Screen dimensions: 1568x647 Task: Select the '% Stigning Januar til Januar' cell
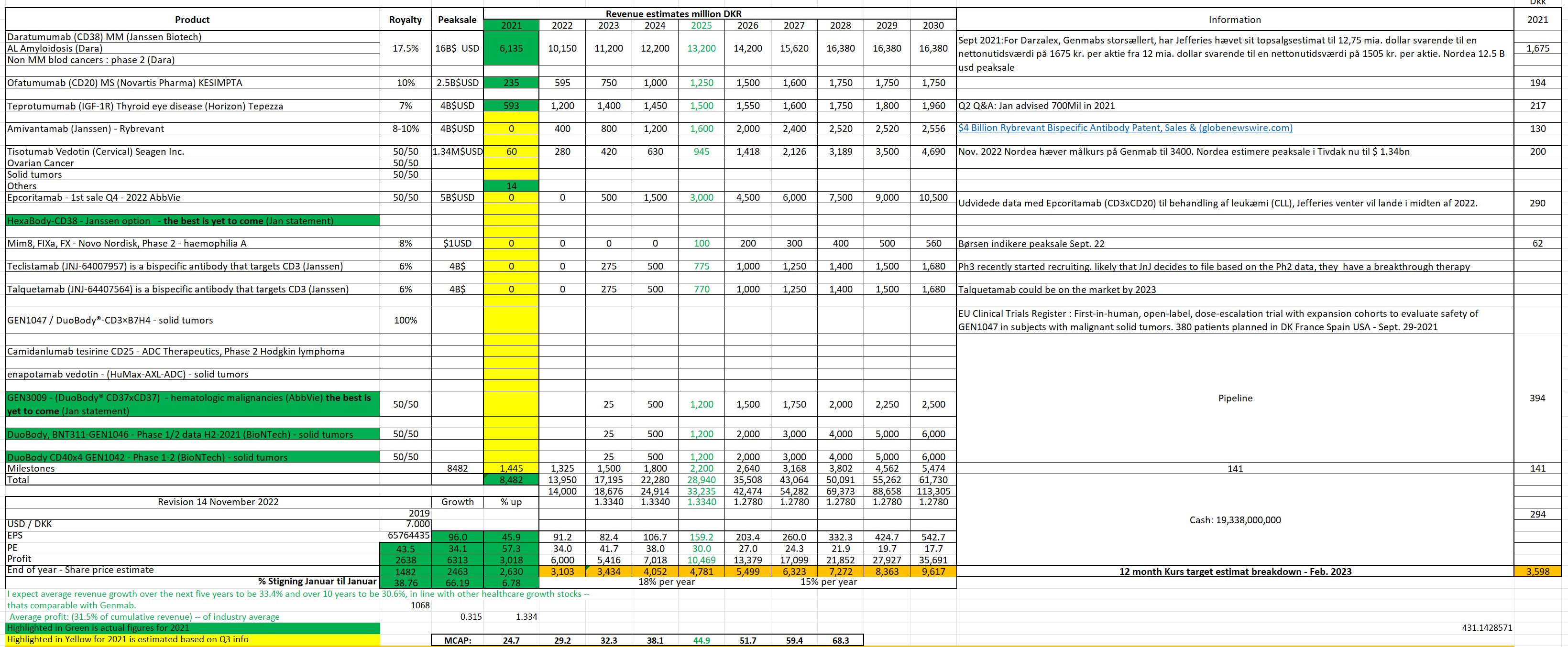(192, 582)
